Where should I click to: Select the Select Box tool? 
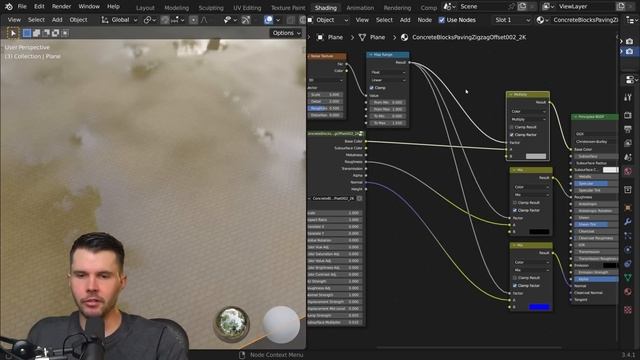click(x=13, y=33)
